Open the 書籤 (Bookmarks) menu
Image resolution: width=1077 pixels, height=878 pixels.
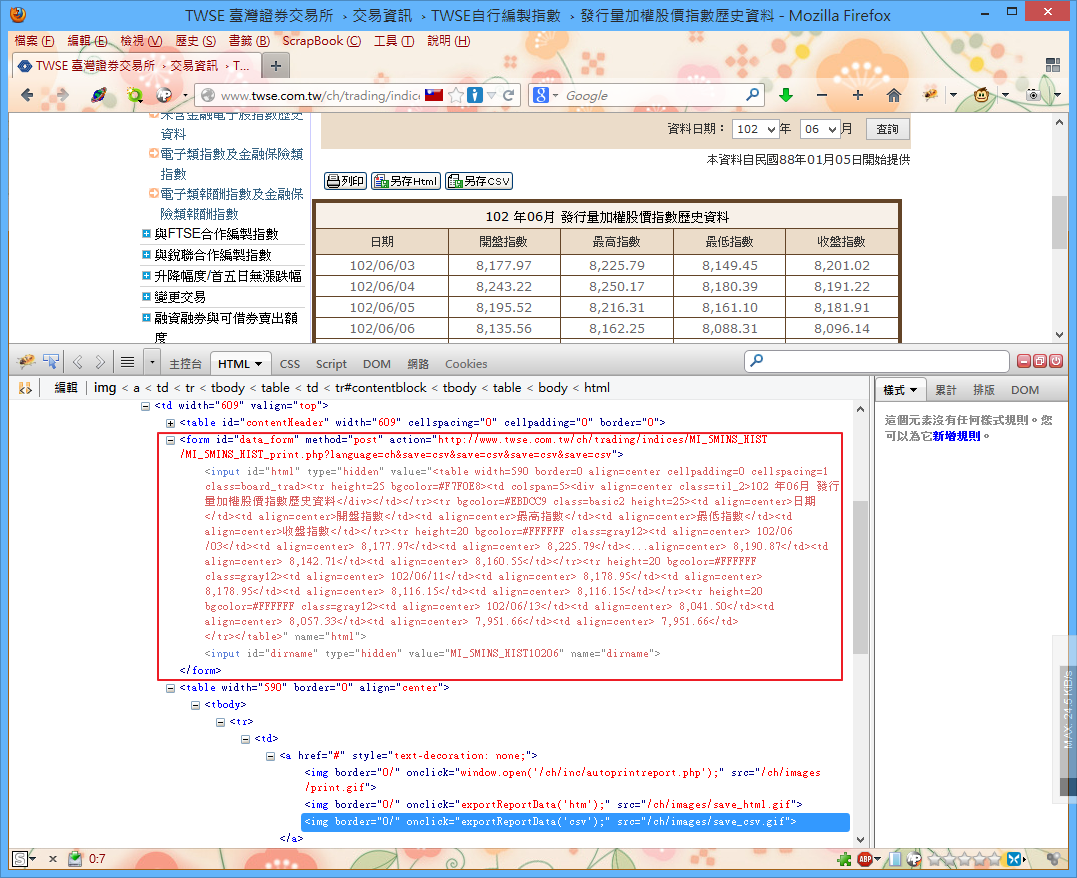pyautogui.click(x=249, y=41)
